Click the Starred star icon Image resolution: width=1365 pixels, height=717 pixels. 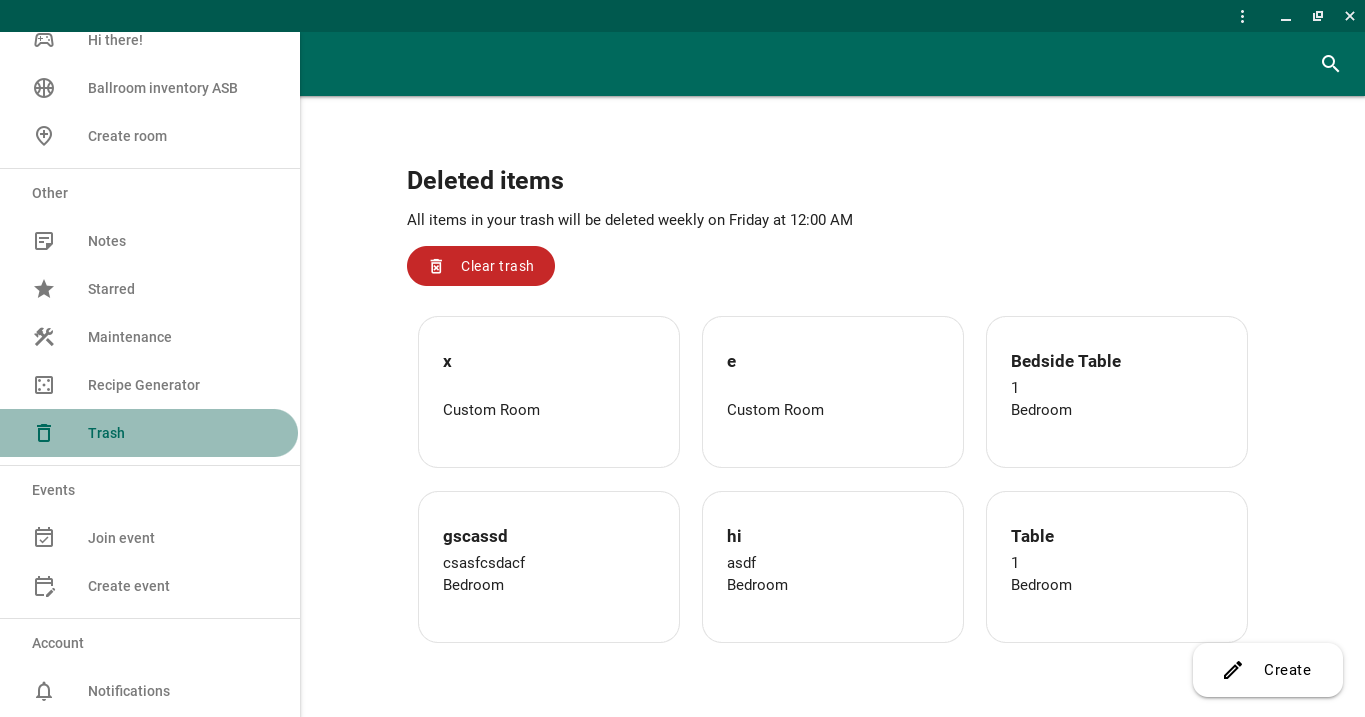(x=44, y=289)
